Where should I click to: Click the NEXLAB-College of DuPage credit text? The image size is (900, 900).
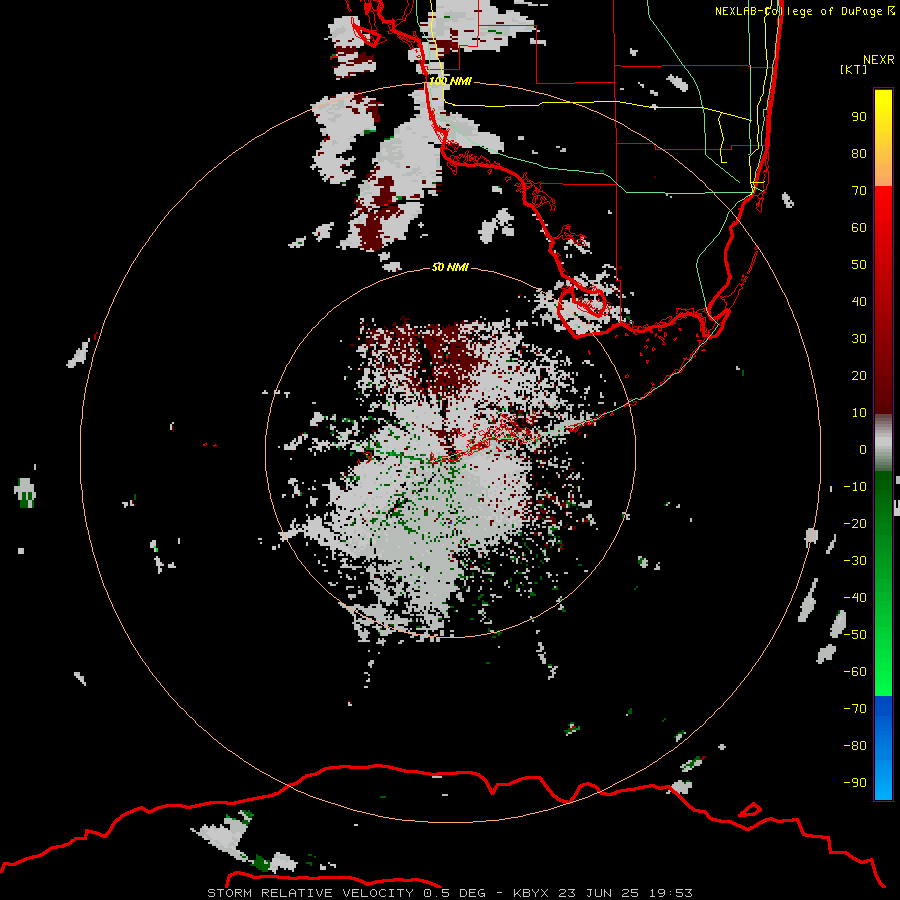point(804,10)
